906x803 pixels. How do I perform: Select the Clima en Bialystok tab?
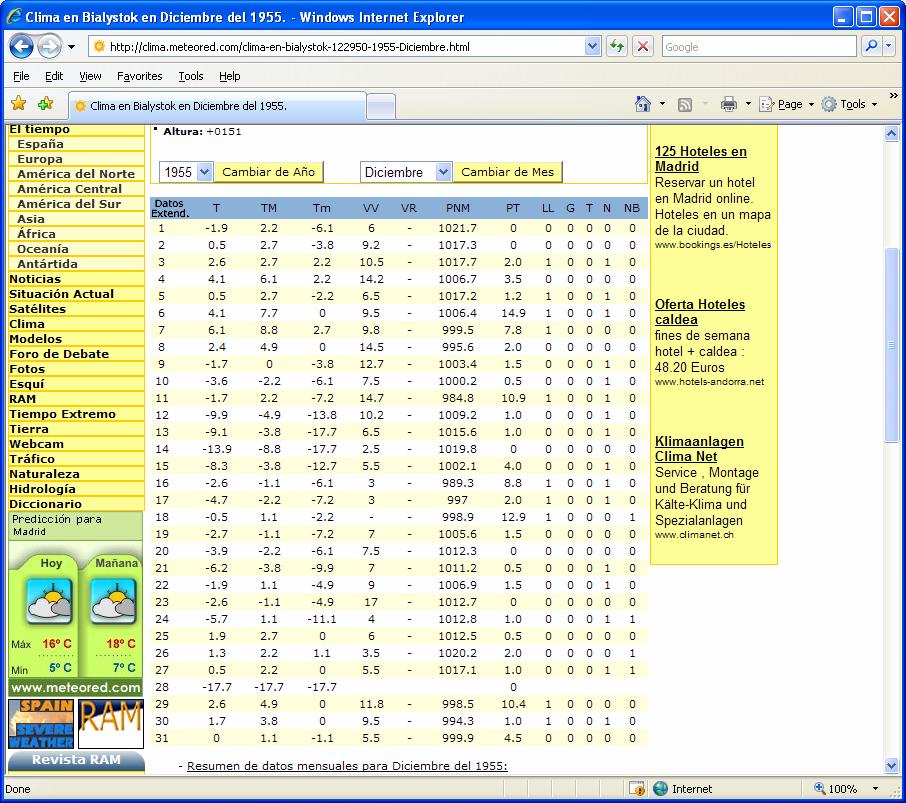tap(217, 106)
